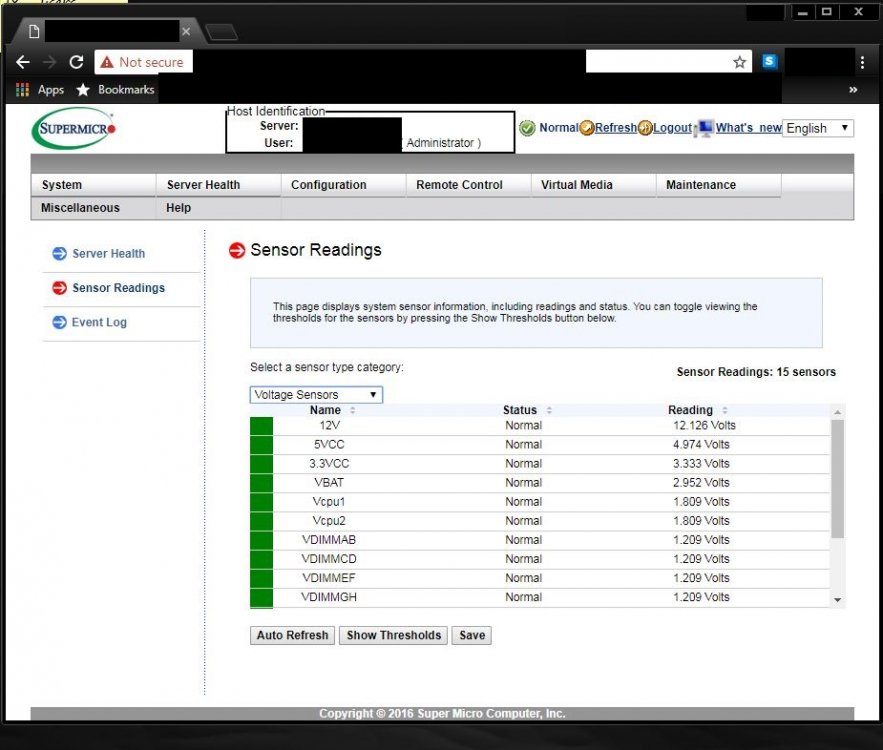Click the green status swatch for VDIMMGH
The height and width of the screenshot is (750, 883).
click(261, 597)
